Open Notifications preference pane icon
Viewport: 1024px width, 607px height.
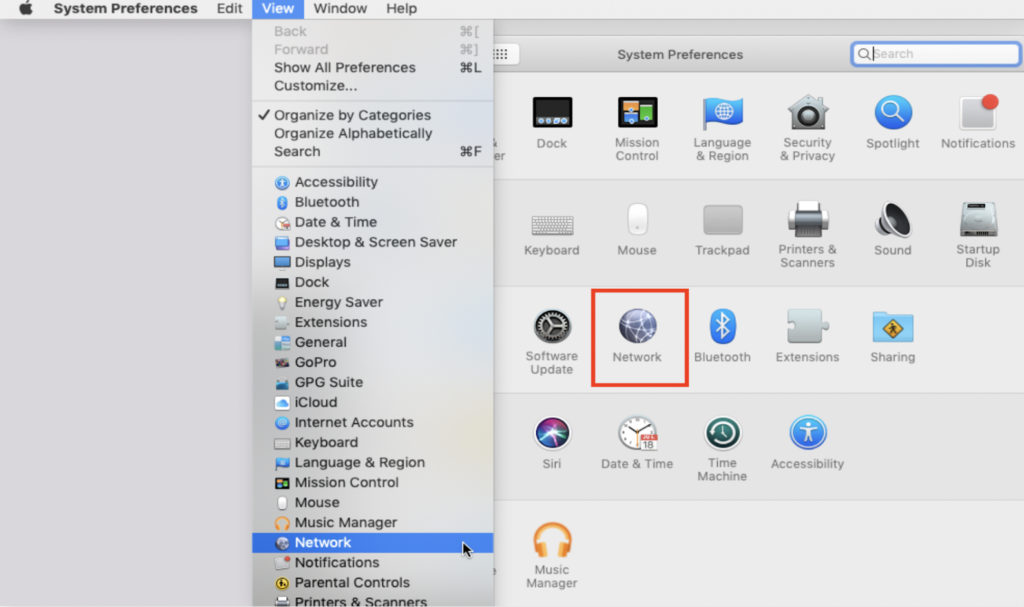click(978, 112)
